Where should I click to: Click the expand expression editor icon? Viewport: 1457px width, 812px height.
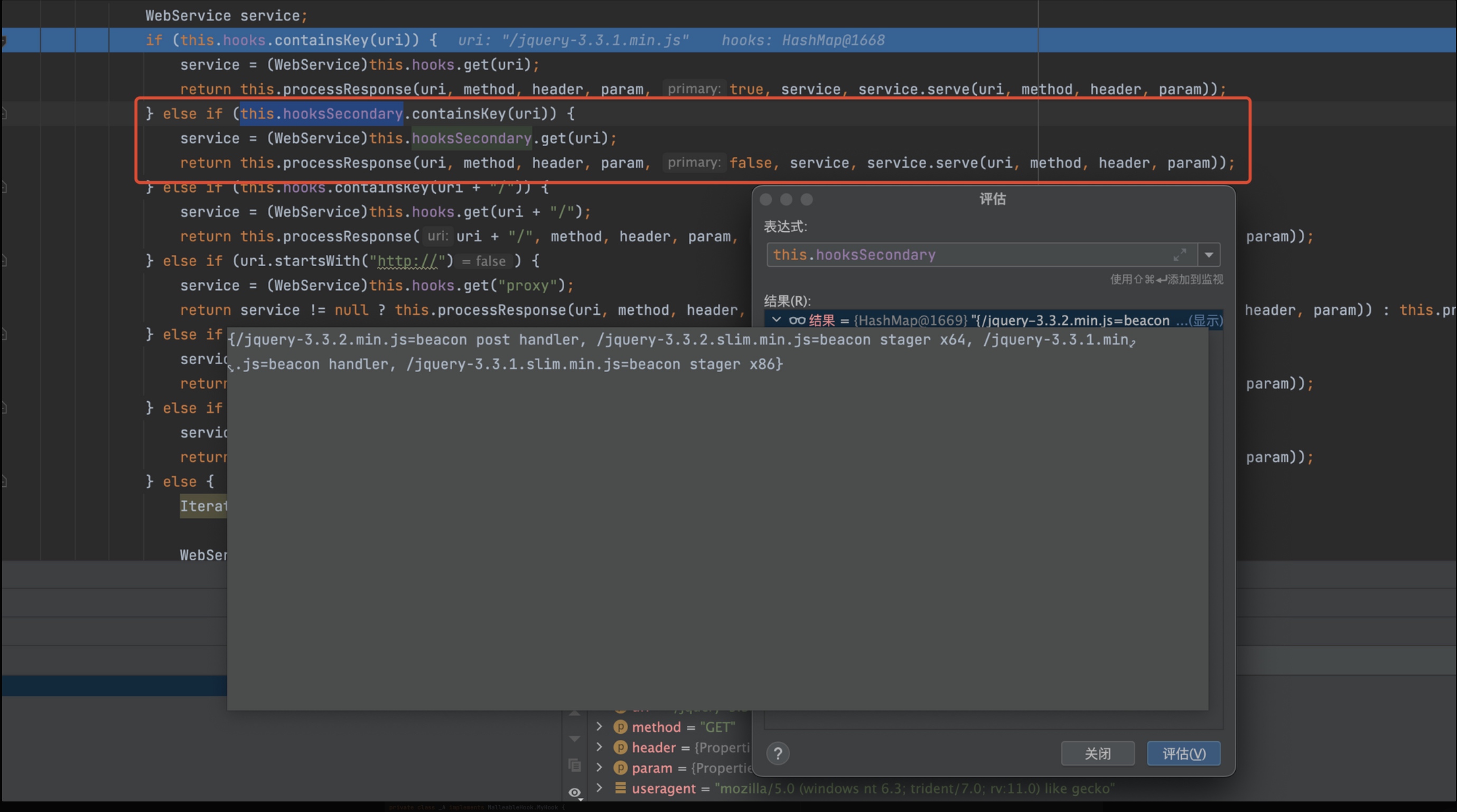(1179, 255)
